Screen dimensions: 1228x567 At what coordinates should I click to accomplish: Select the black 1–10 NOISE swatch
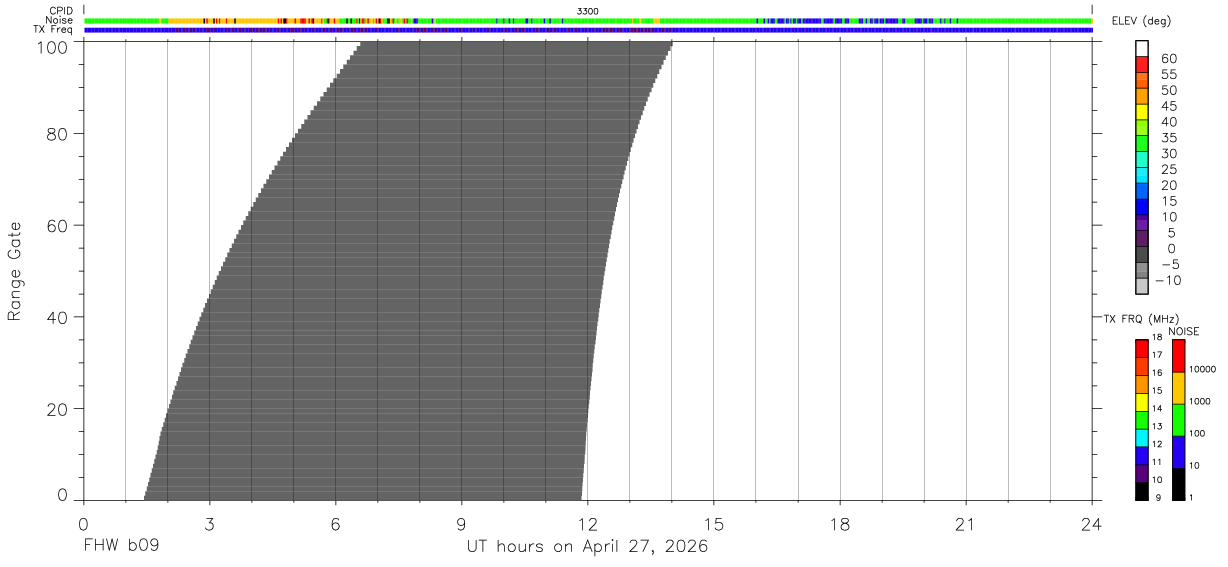(x=1178, y=484)
